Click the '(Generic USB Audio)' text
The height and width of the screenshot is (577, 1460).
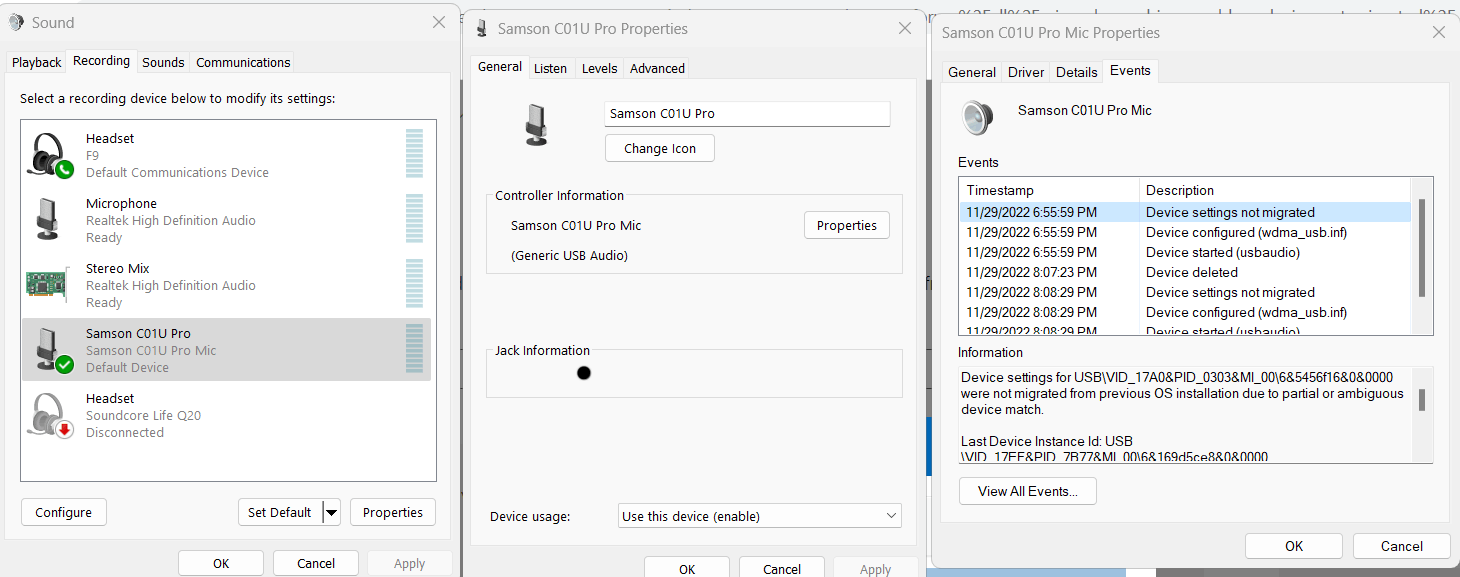[x=569, y=255]
